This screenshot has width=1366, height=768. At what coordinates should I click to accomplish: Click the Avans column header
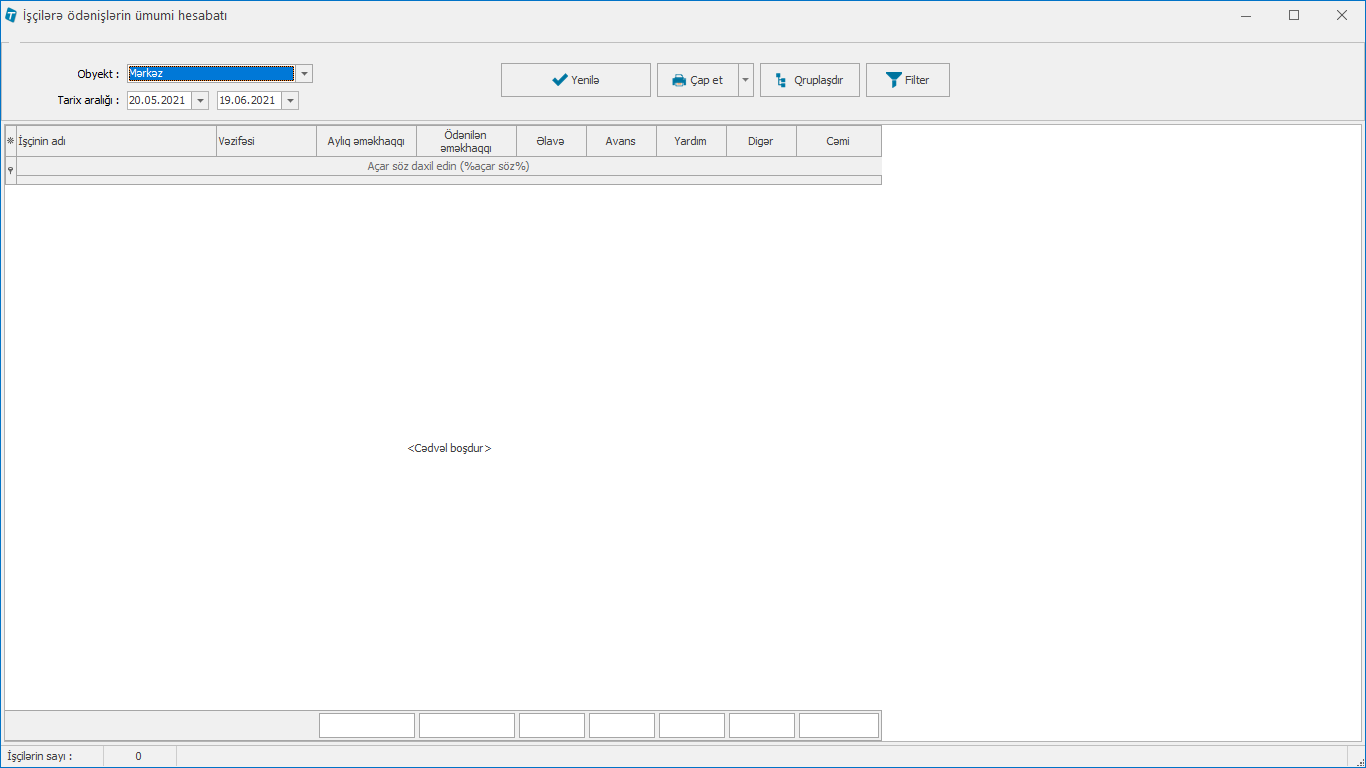[621, 141]
